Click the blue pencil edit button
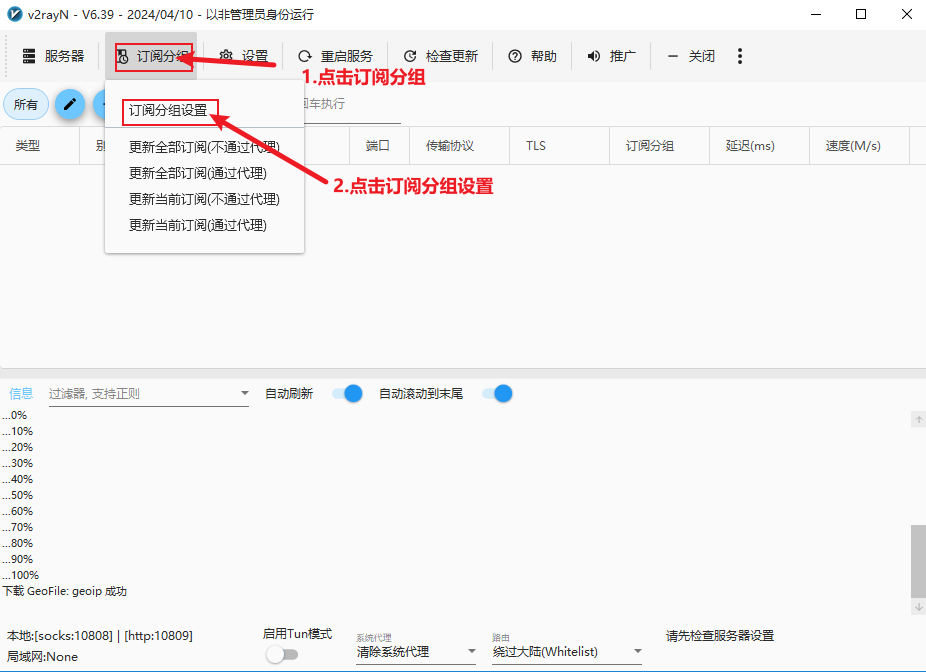926x672 pixels. [70, 104]
